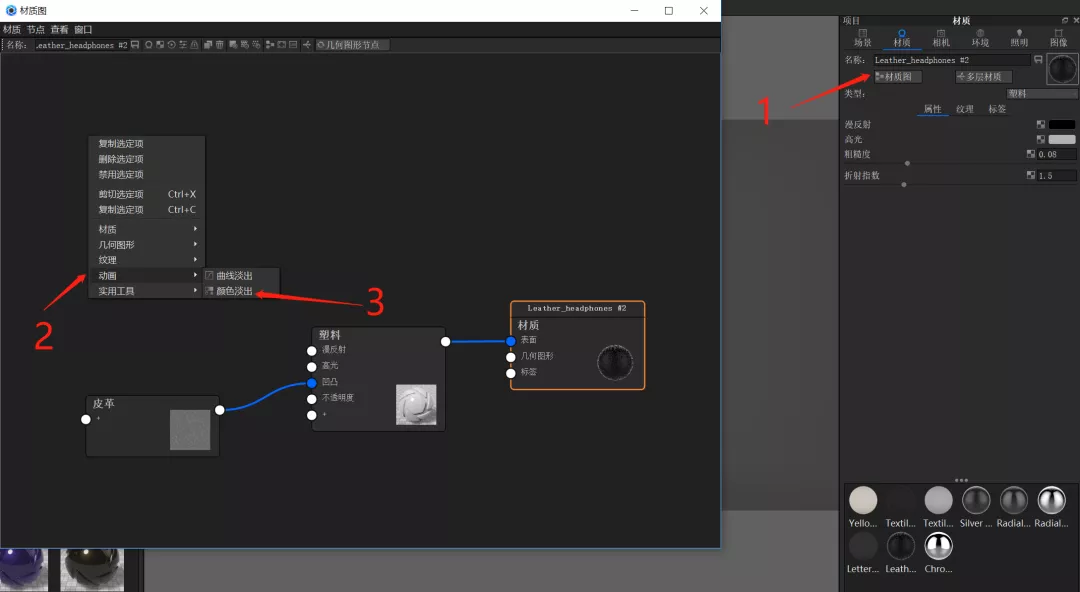The width and height of the screenshot is (1080, 592).
Task: Click the save icon in the material graph toolbar
Action: [135, 45]
